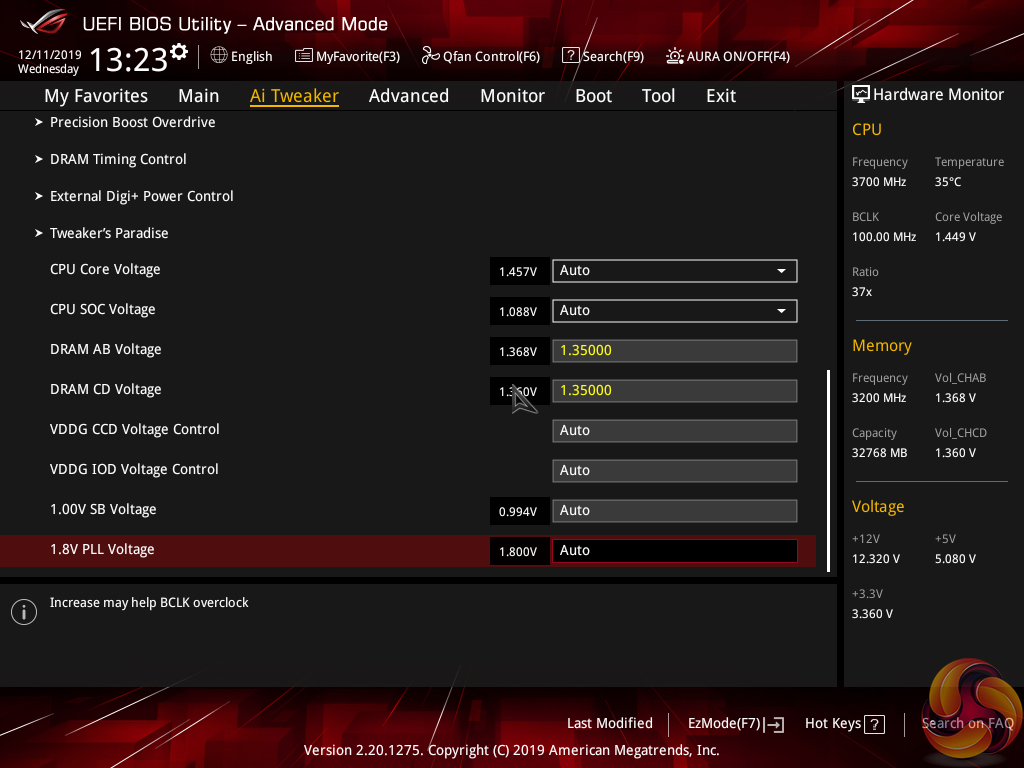Image resolution: width=1024 pixels, height=768 pixels.
Task: Switch to the Advanced tab
Action: coord(408,96)
